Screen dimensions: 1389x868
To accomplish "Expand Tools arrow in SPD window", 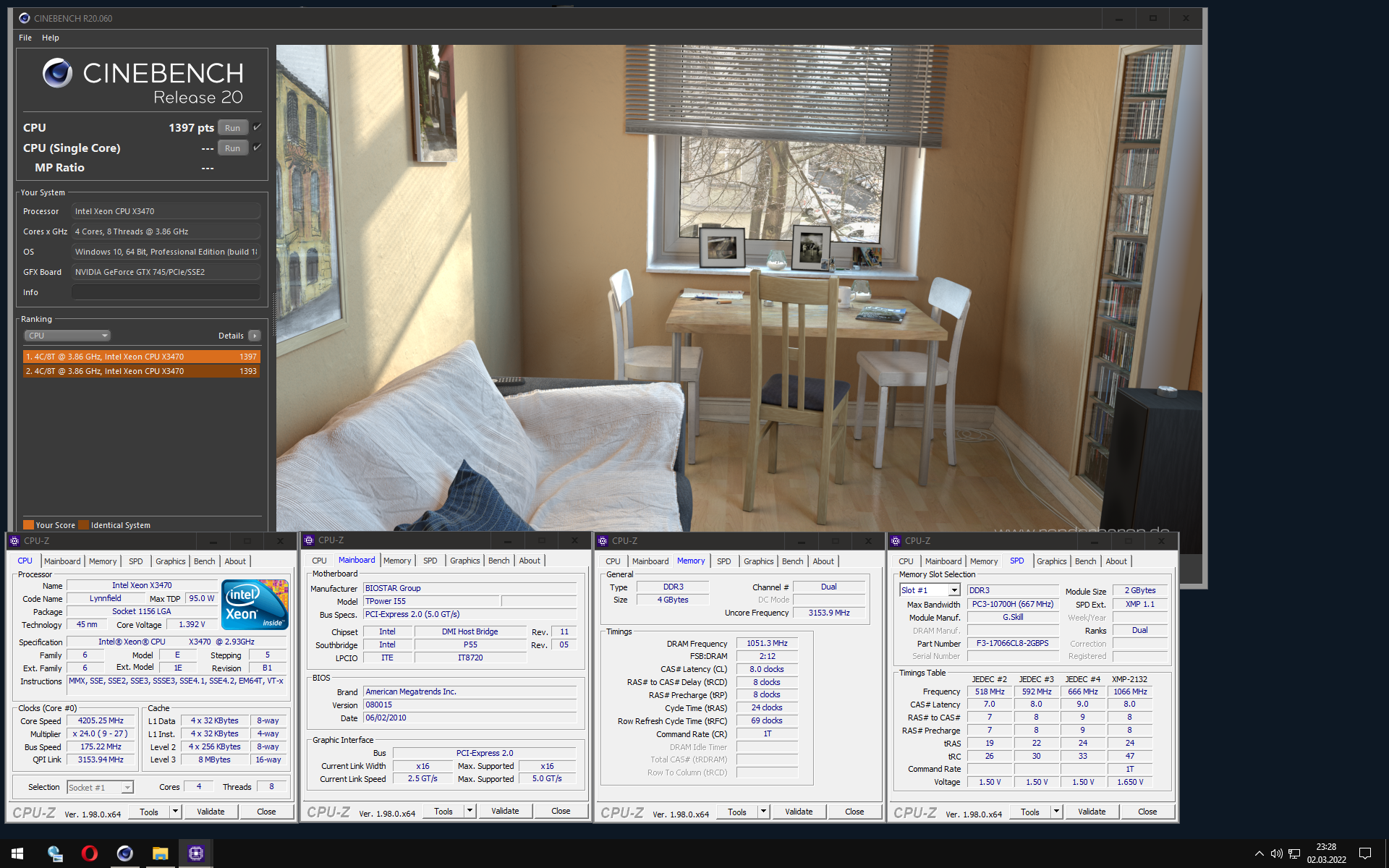I will 1056,812.
